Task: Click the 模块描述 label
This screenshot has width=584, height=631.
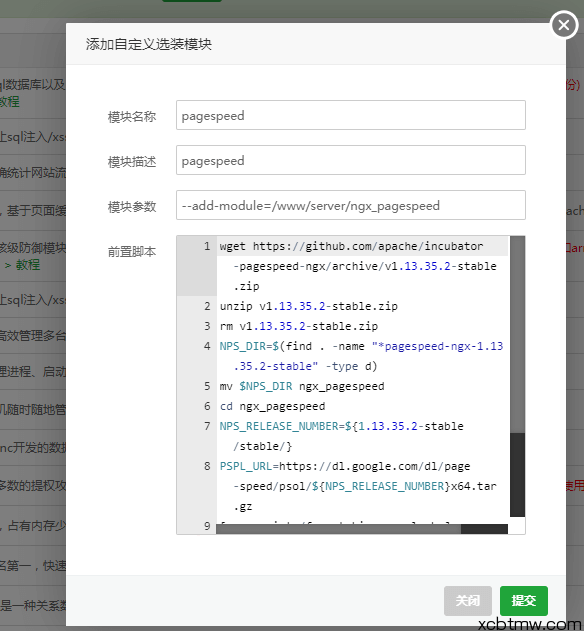Action: point(132,162)
